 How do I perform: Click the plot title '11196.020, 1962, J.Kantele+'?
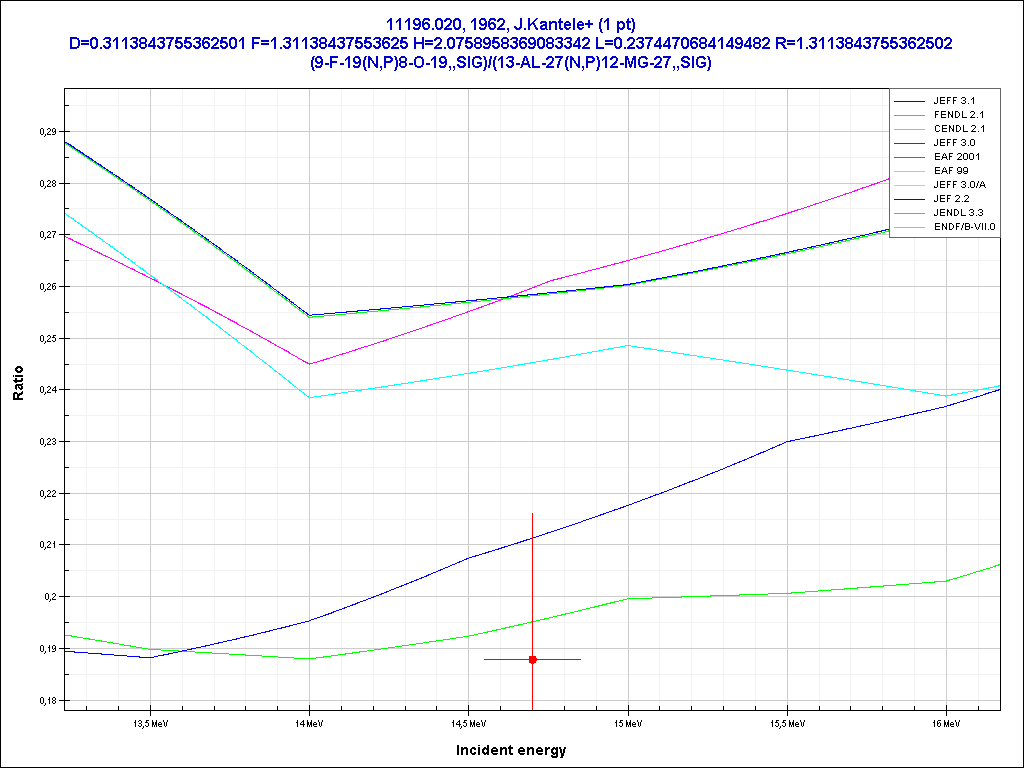511,24
